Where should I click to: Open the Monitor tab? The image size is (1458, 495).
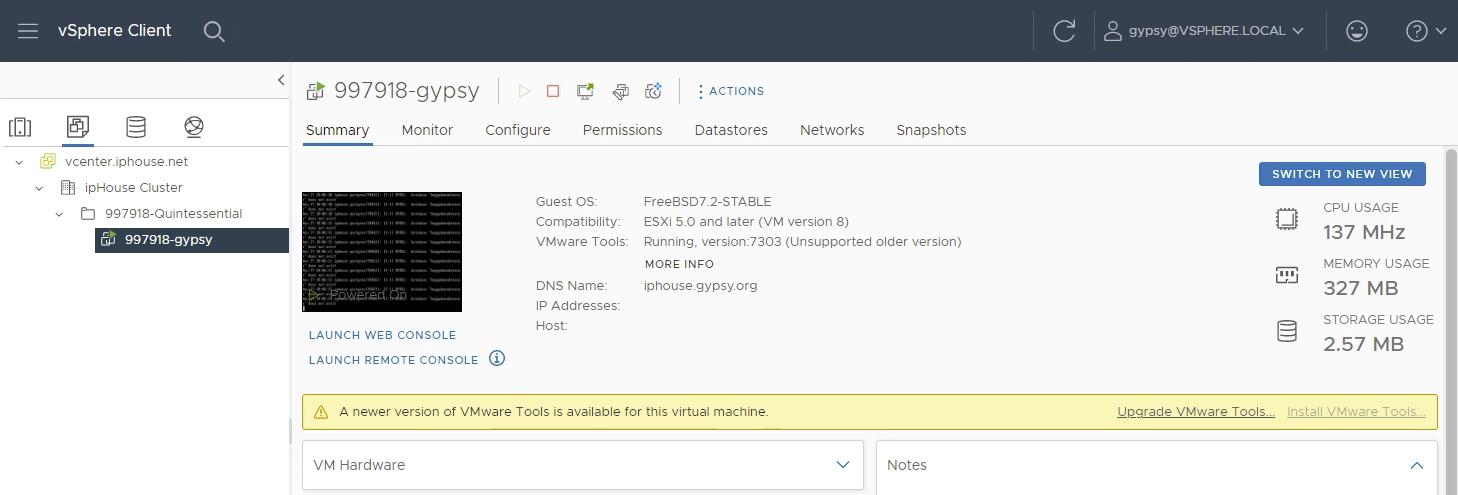click(427, 130)
